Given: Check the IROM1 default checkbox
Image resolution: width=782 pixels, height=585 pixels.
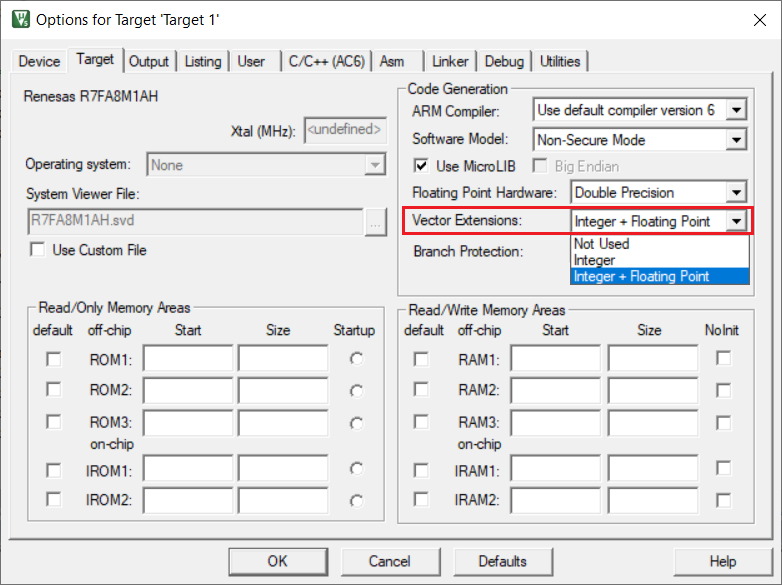Looking at the screenshot, I should click(x=53, y=470).
